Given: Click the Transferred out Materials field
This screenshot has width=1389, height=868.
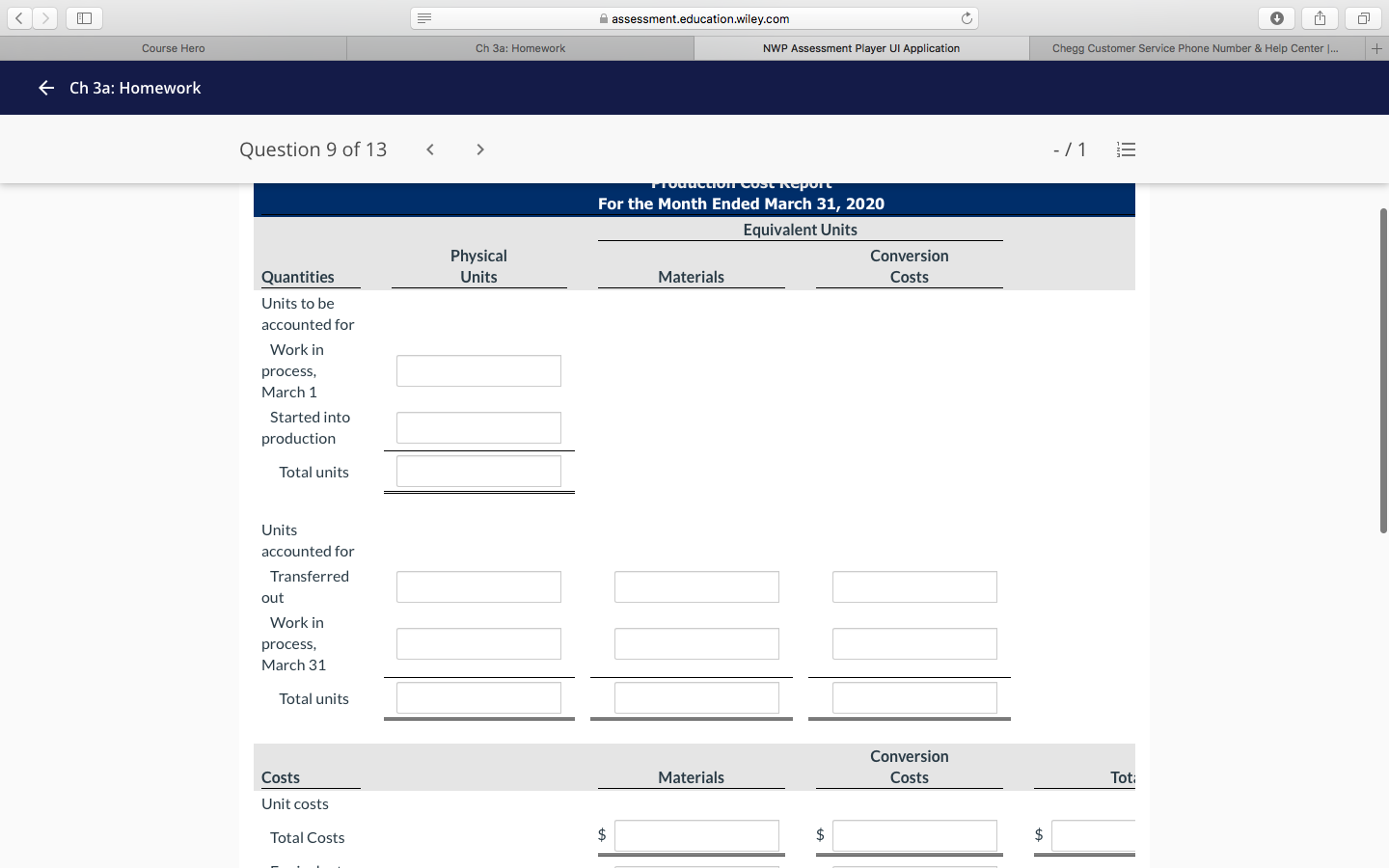Looking at the screenshot, I should click(696, 586).
